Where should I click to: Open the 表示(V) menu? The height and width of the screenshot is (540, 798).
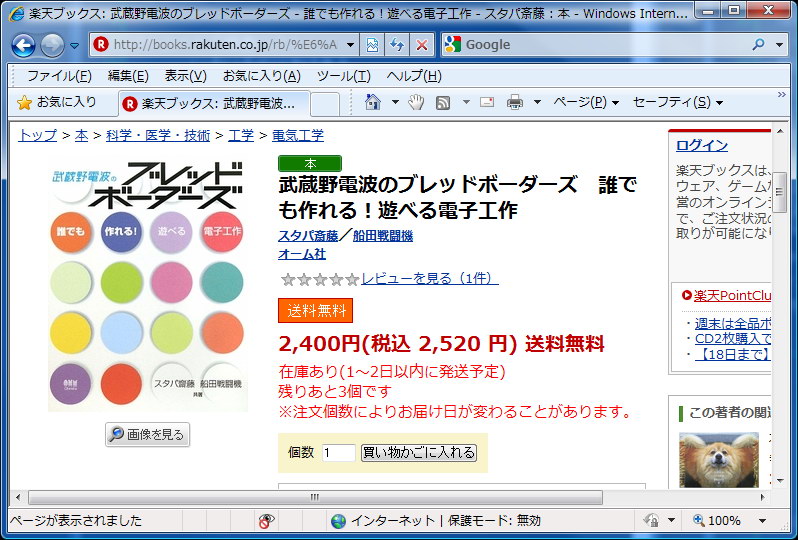point(185,76)
